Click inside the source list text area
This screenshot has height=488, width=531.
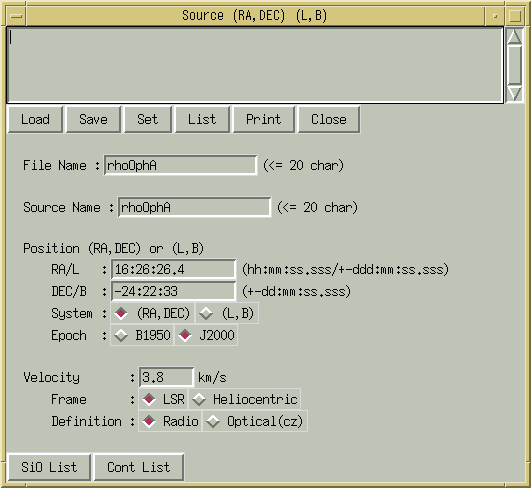[255, 65]
